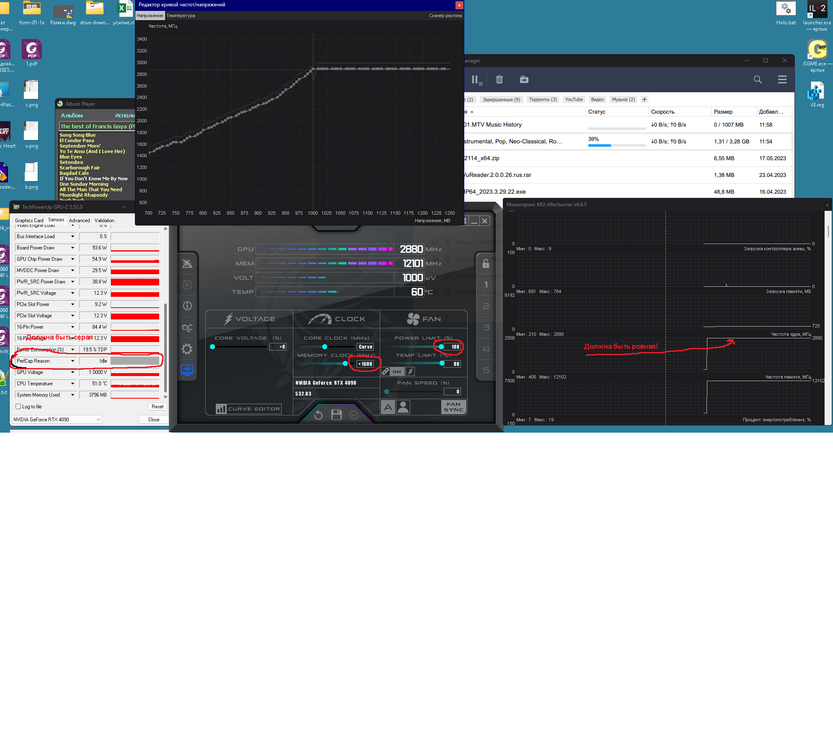The height and width of the screenshot is (750, 833).
Task: Select the YouTube tab in download manager
Action: tap(574, 99)
